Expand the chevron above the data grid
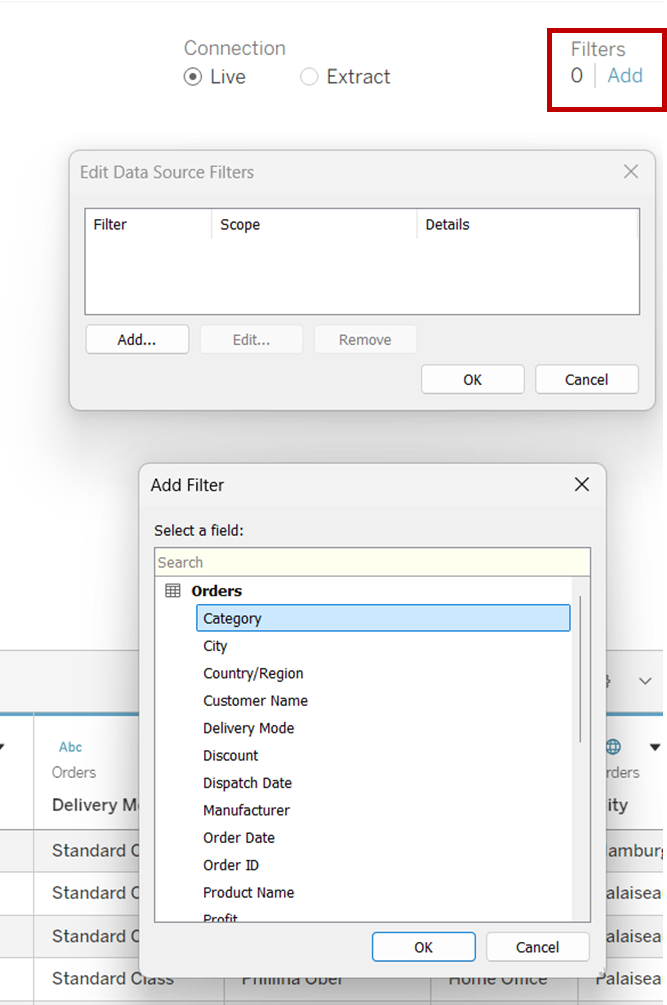Screen dimensions: 667x1005 click(645, 681)
